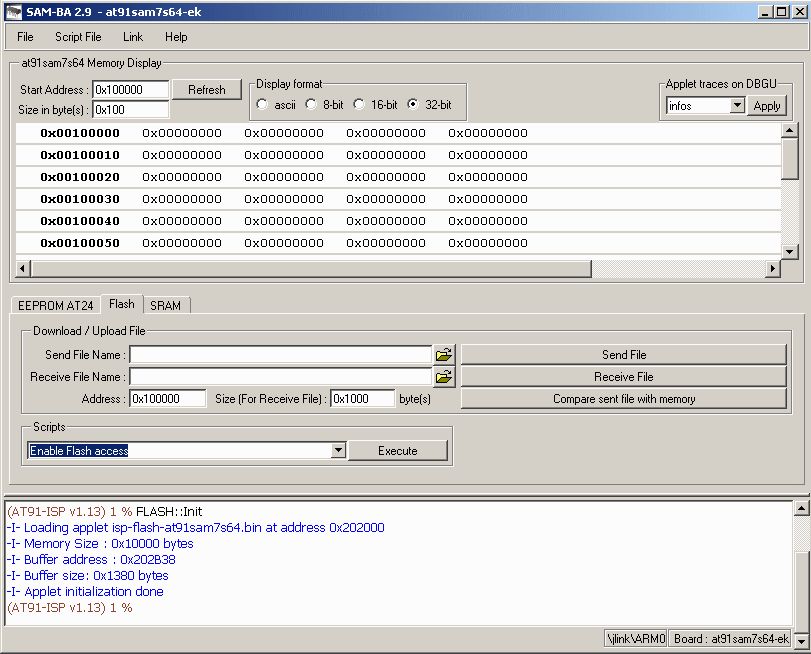Viewport: 811px width, 654px height.
Task: Open the Script File menu
Action: coord(78,37)
